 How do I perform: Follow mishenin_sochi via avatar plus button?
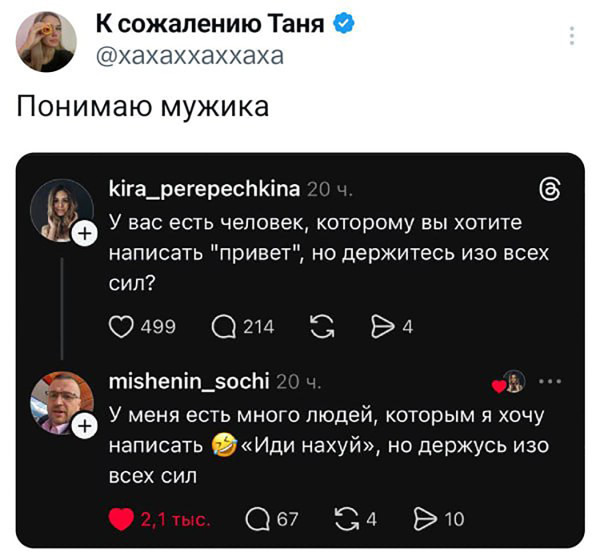85,427
